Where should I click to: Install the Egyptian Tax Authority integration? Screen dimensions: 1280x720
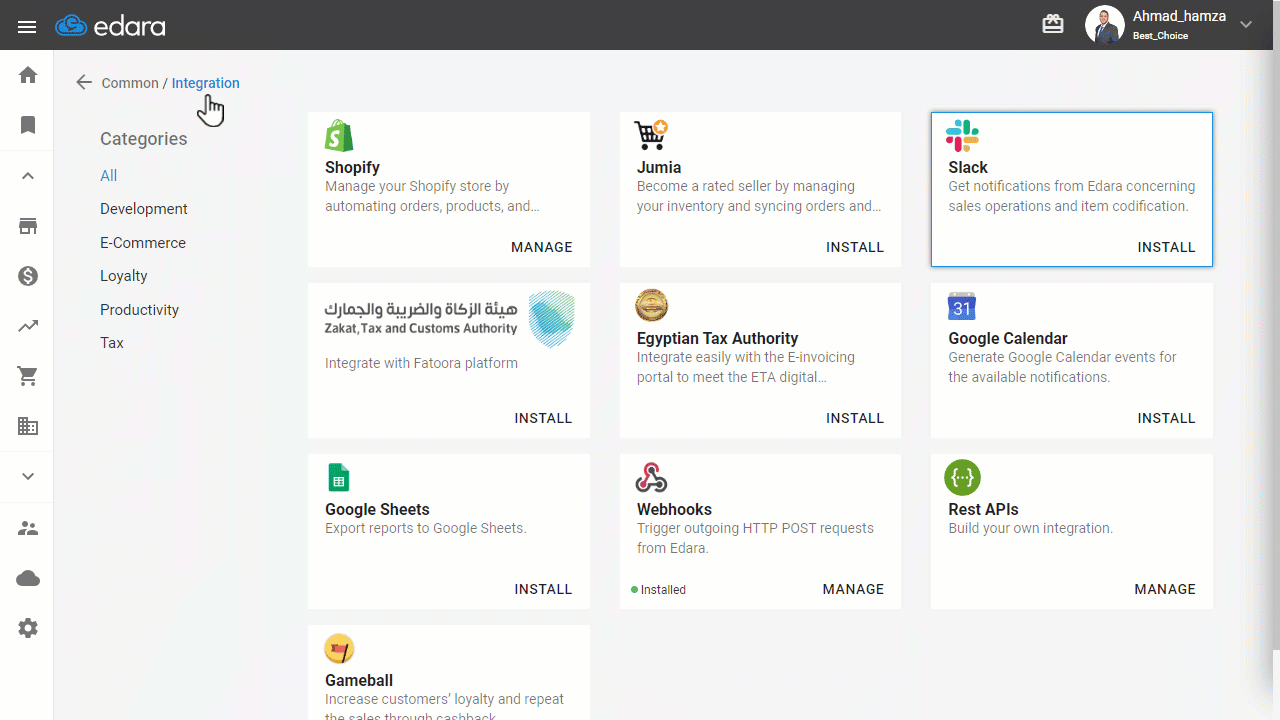point(855,418)
